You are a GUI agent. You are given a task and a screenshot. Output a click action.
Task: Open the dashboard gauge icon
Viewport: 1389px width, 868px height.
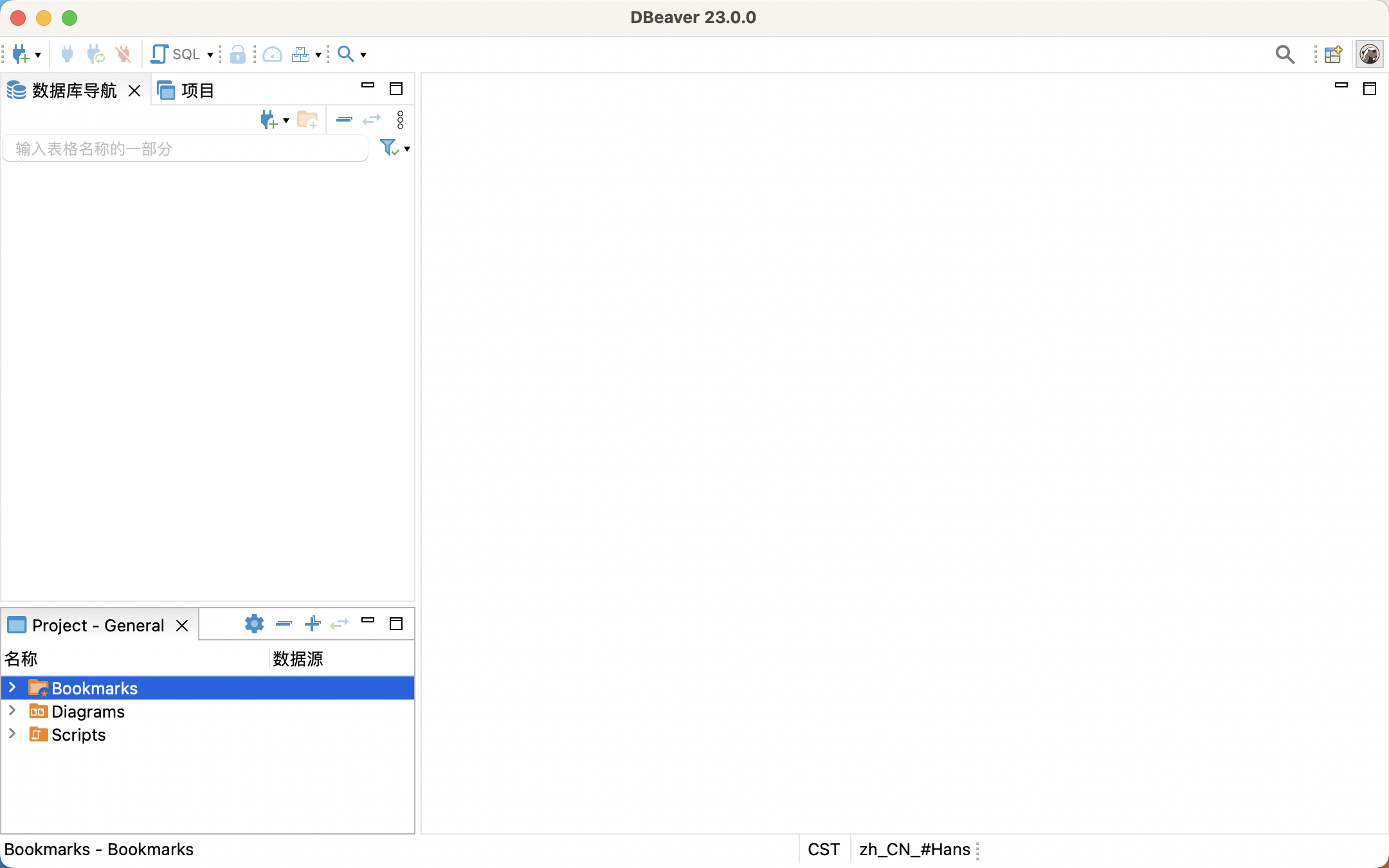(273, 55)
